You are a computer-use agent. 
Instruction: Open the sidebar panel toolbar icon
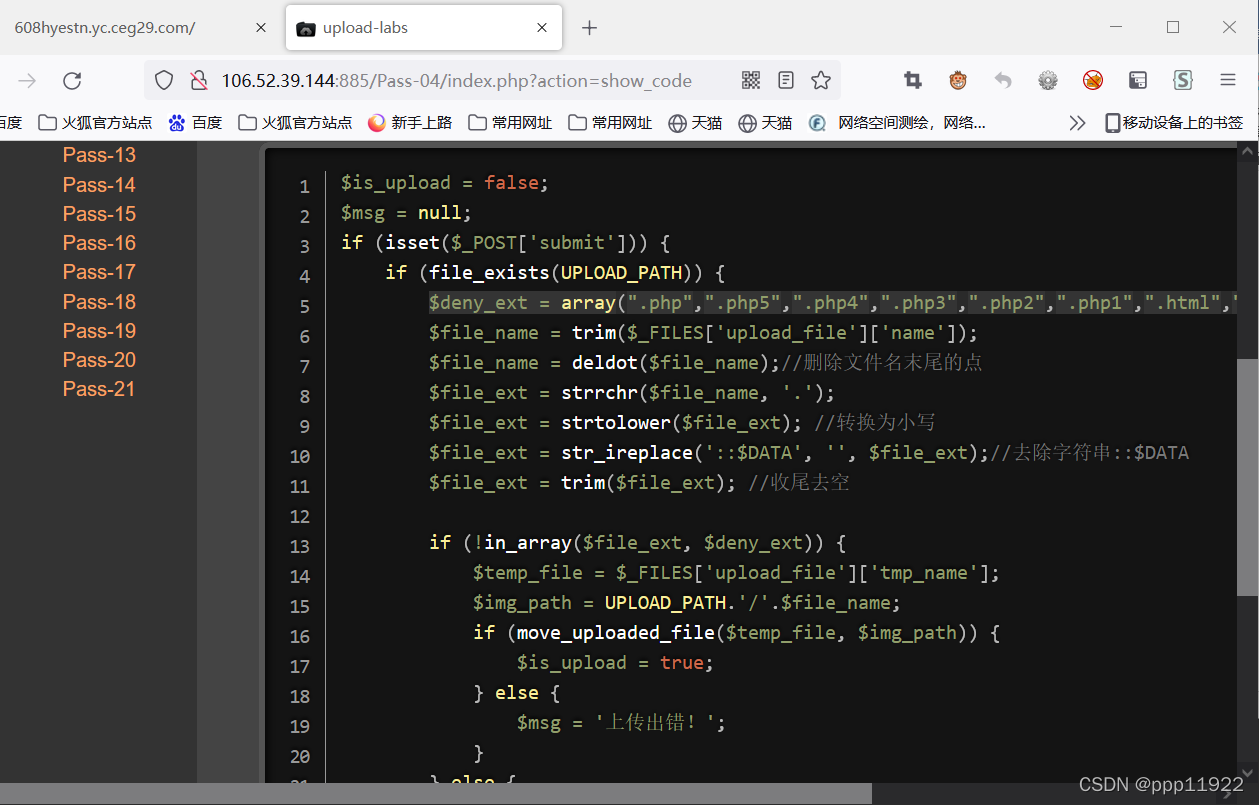tap(1138, 81)
